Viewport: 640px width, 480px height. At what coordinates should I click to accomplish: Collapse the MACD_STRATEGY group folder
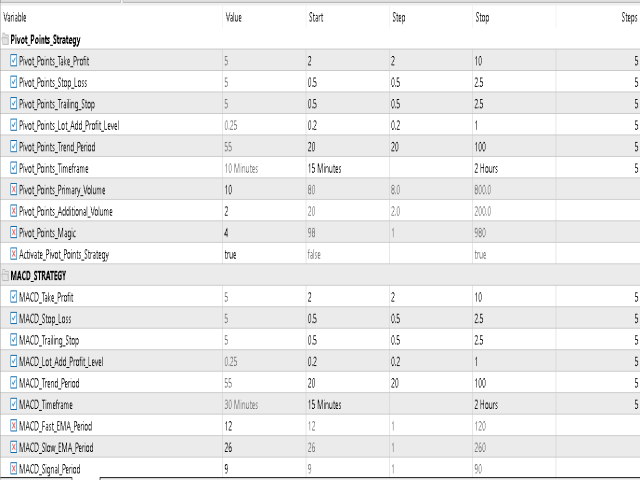coord(5,276)
